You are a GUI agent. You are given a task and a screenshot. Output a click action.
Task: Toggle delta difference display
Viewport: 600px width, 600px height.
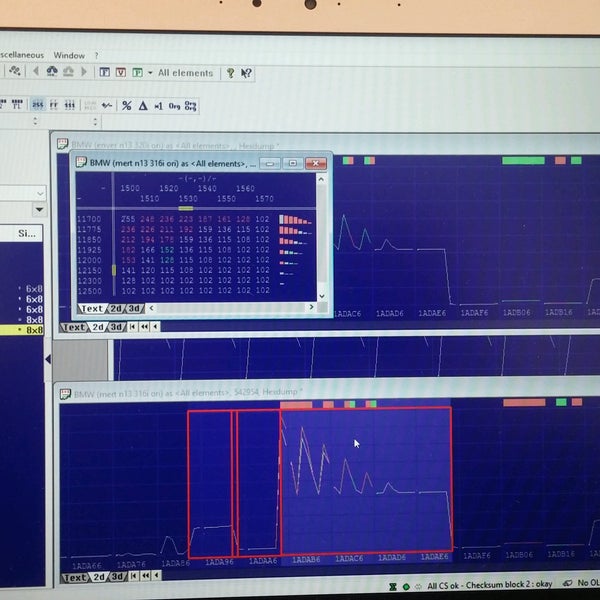143,106
